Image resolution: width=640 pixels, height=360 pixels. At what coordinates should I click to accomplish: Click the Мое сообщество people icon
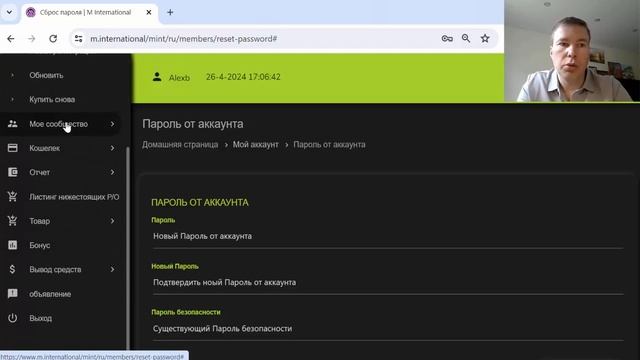coord(13,124)
